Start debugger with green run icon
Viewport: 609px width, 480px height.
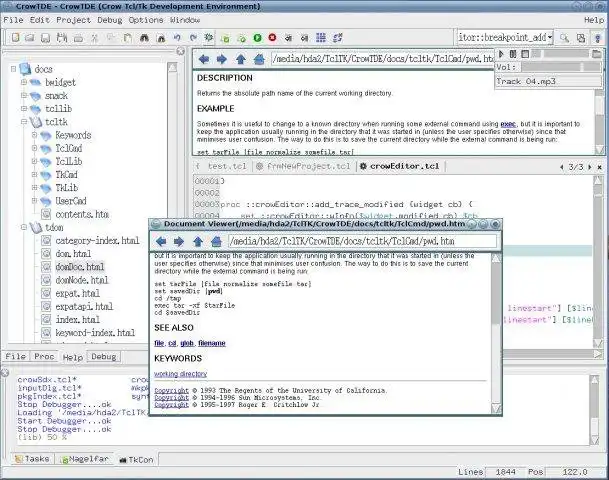(x=257, y=37)
